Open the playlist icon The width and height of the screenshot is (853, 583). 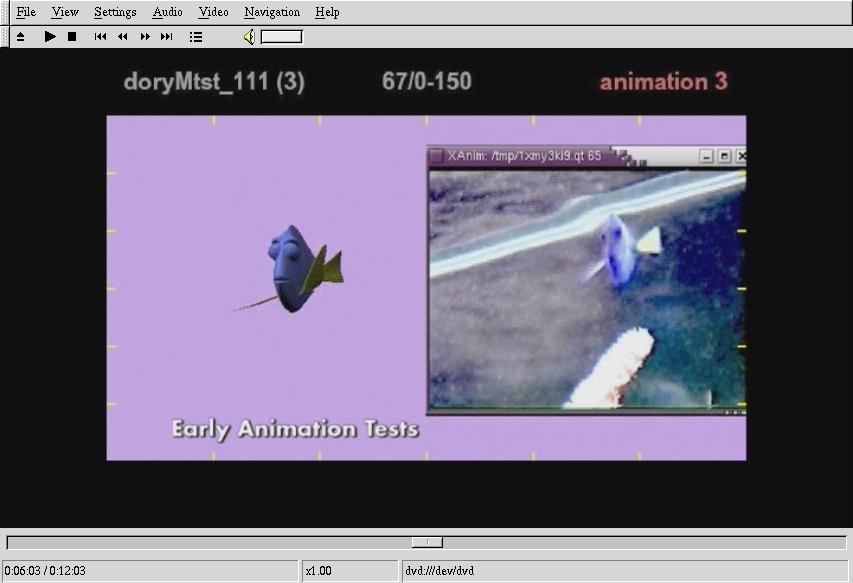point(196,37)
